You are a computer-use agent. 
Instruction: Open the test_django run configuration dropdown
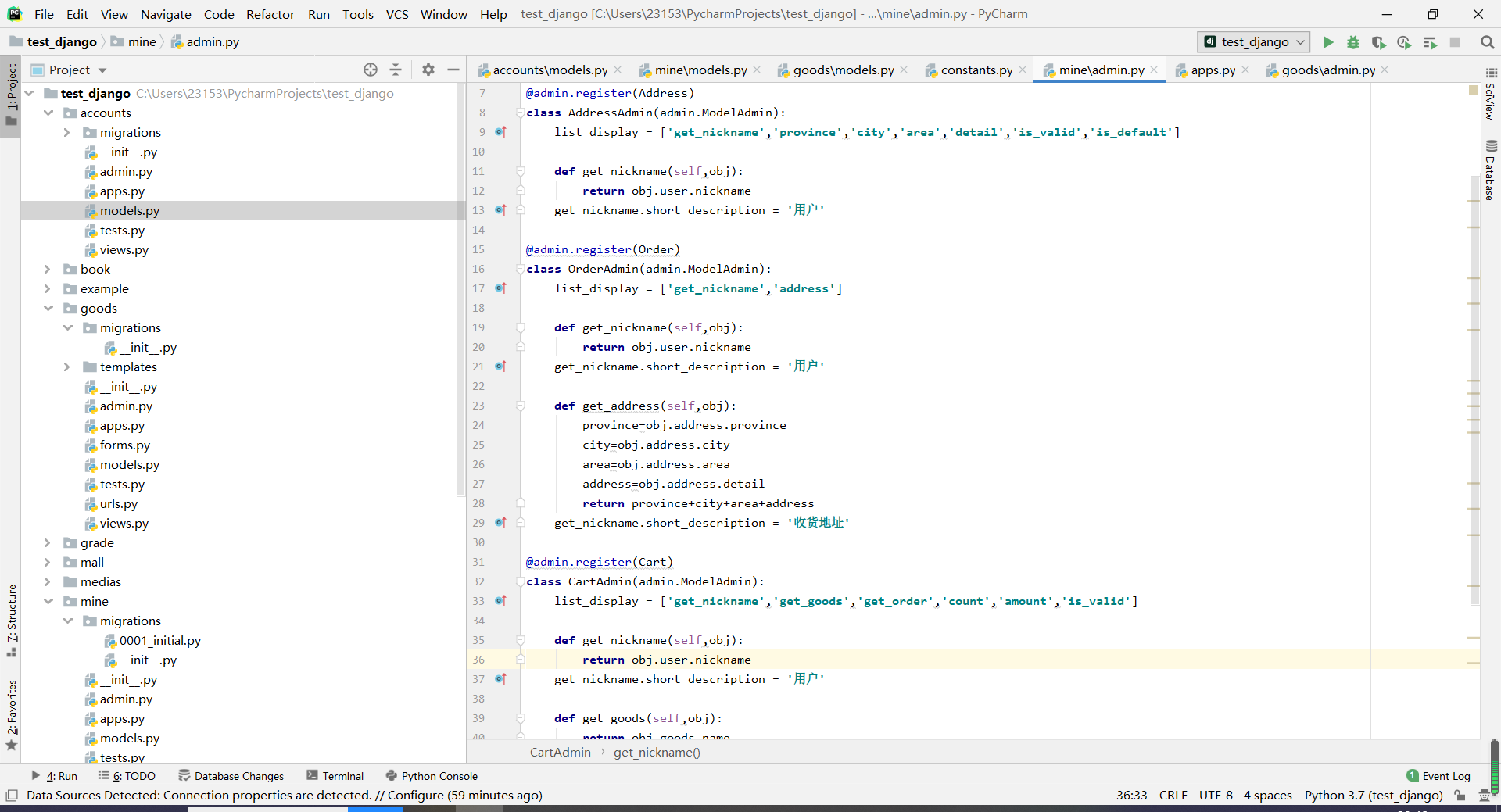(x=1254, y=42)
